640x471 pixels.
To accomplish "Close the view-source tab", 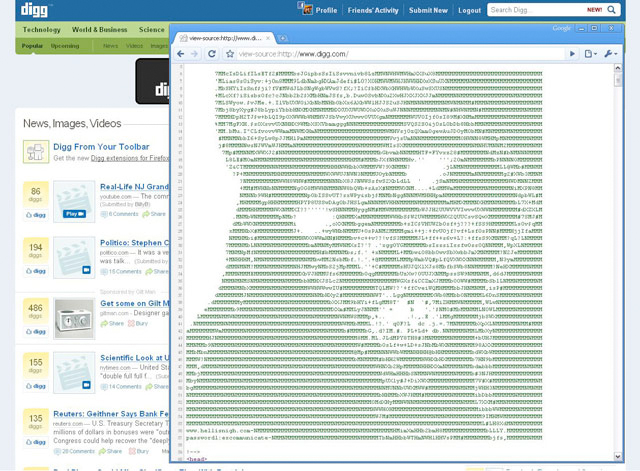I will [268, 38].
